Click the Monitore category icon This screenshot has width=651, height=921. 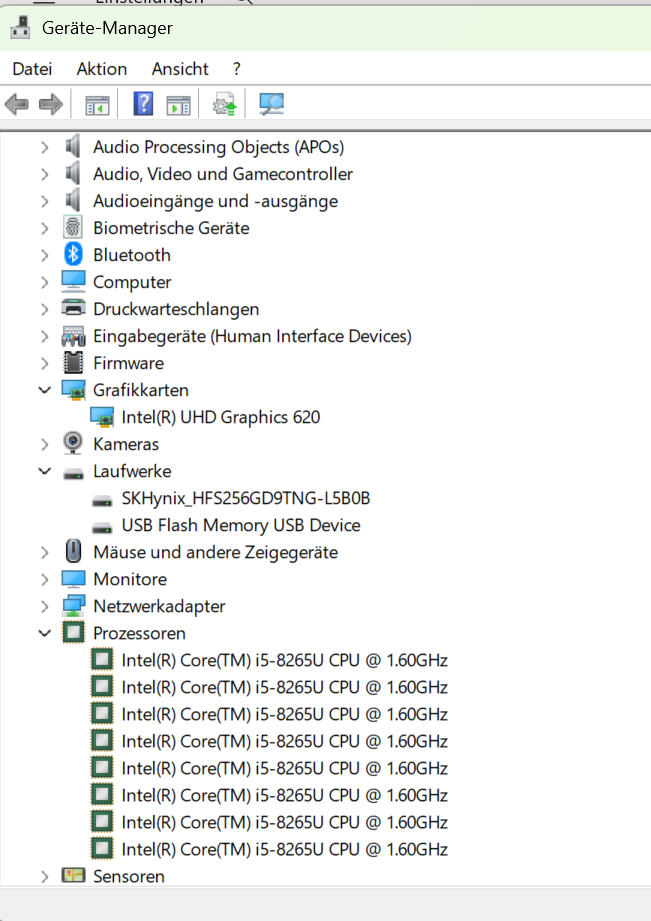pos(73,579)
